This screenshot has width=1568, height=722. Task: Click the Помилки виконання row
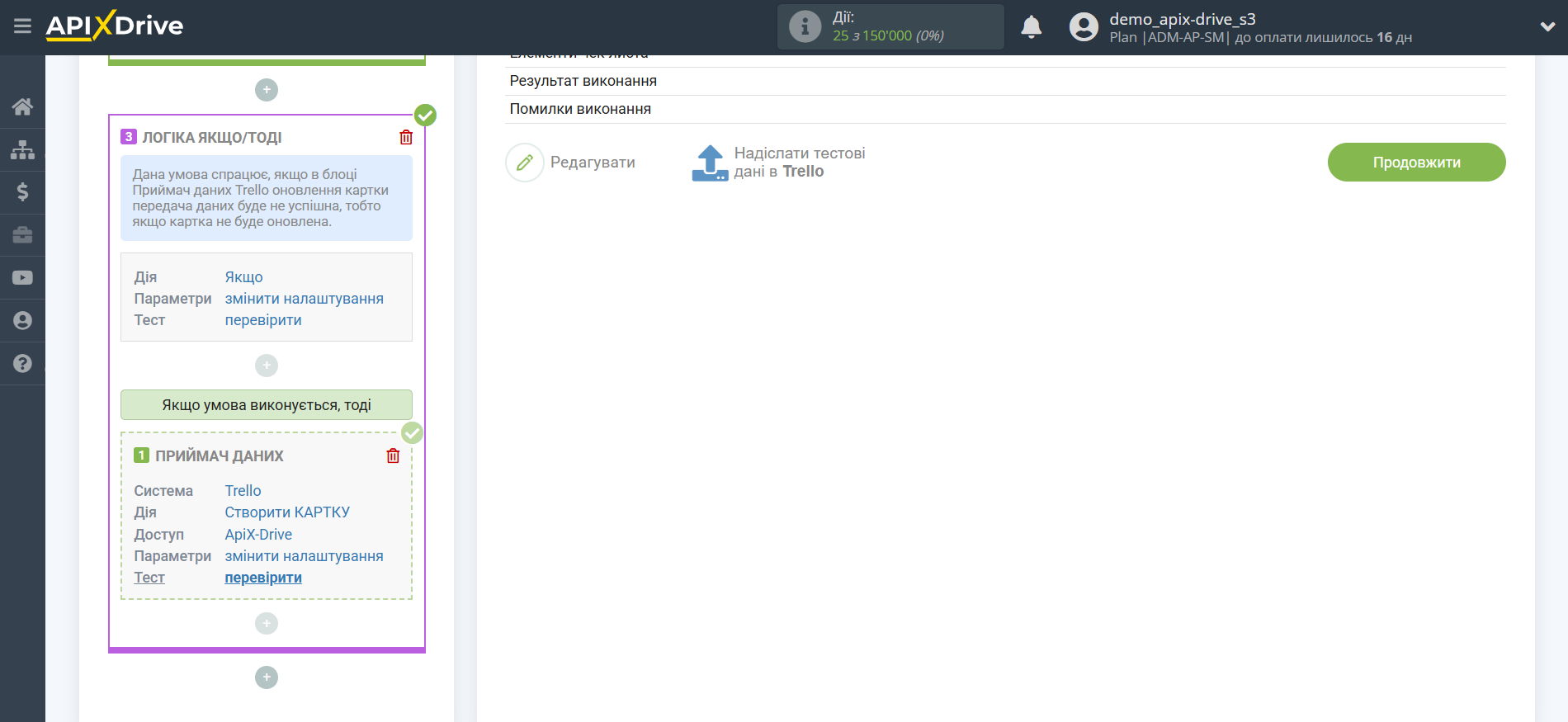click(1005, 109)
